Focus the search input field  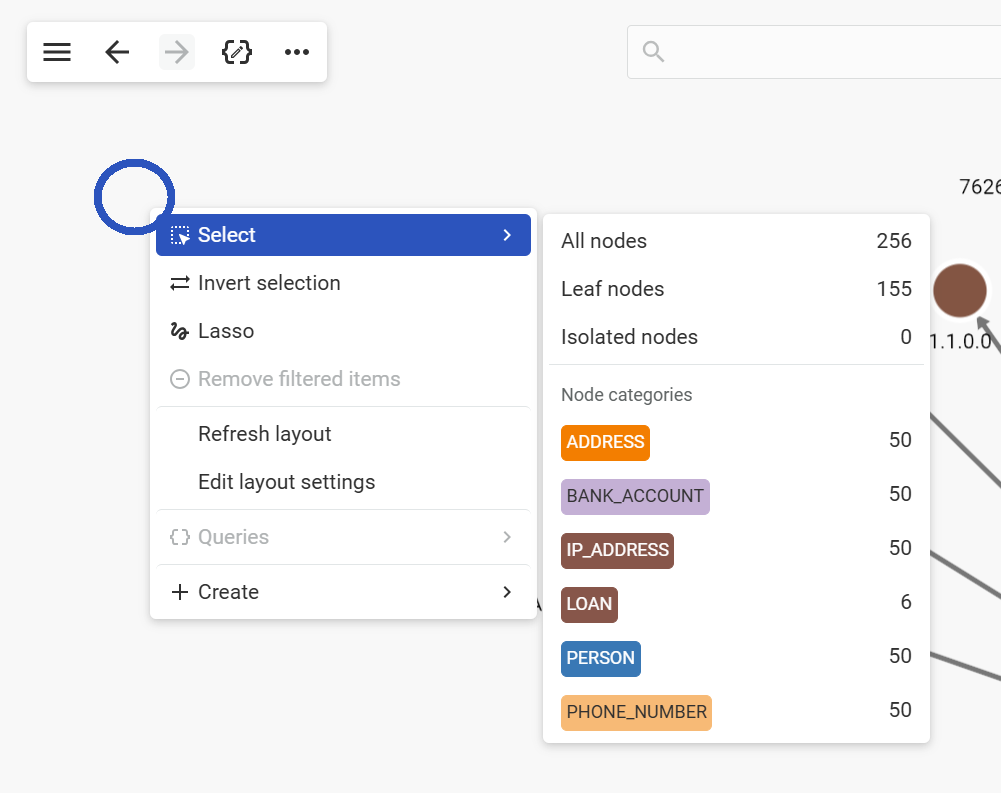pyautogui.click(x=830, y=52)
